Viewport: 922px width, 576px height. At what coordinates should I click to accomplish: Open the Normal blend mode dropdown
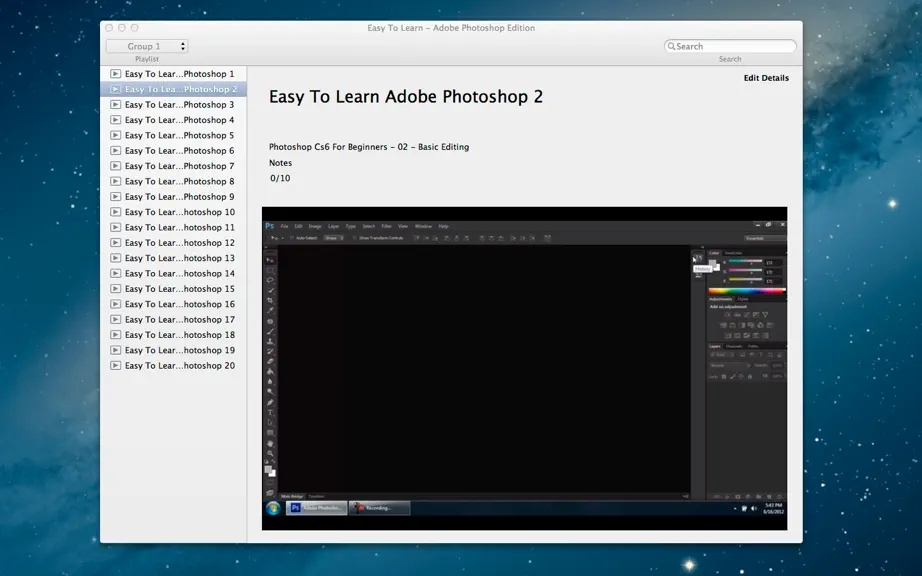coord(730,365)
